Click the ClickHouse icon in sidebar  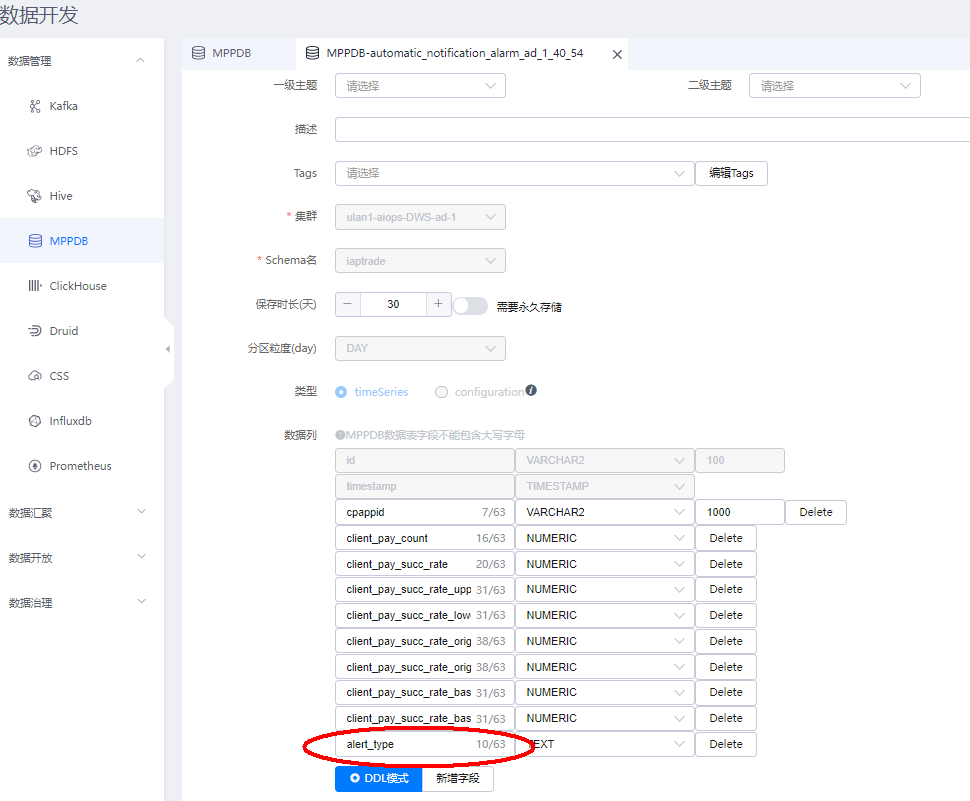35,286
